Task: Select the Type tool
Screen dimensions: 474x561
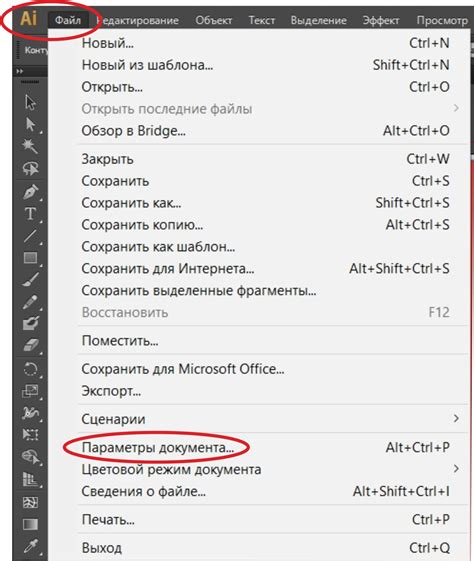Action: tap(30, 214)
